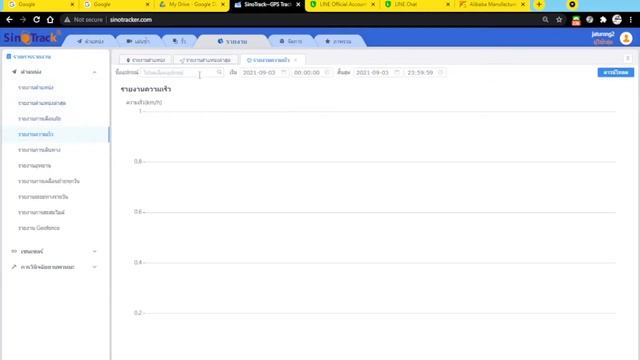Go back with the browser back arrow
The height and width of the screenshot is (360, 640).
9,20
